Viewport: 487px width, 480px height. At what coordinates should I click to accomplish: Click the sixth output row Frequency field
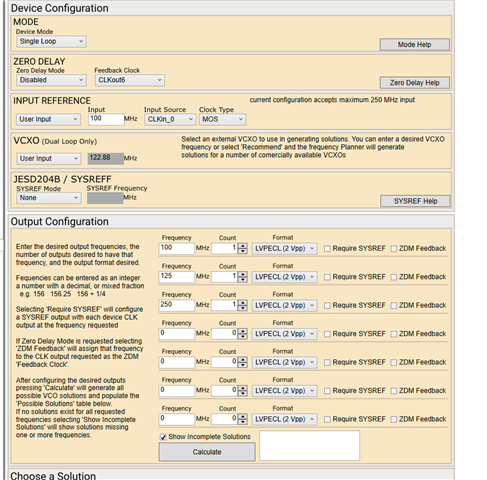177,391
